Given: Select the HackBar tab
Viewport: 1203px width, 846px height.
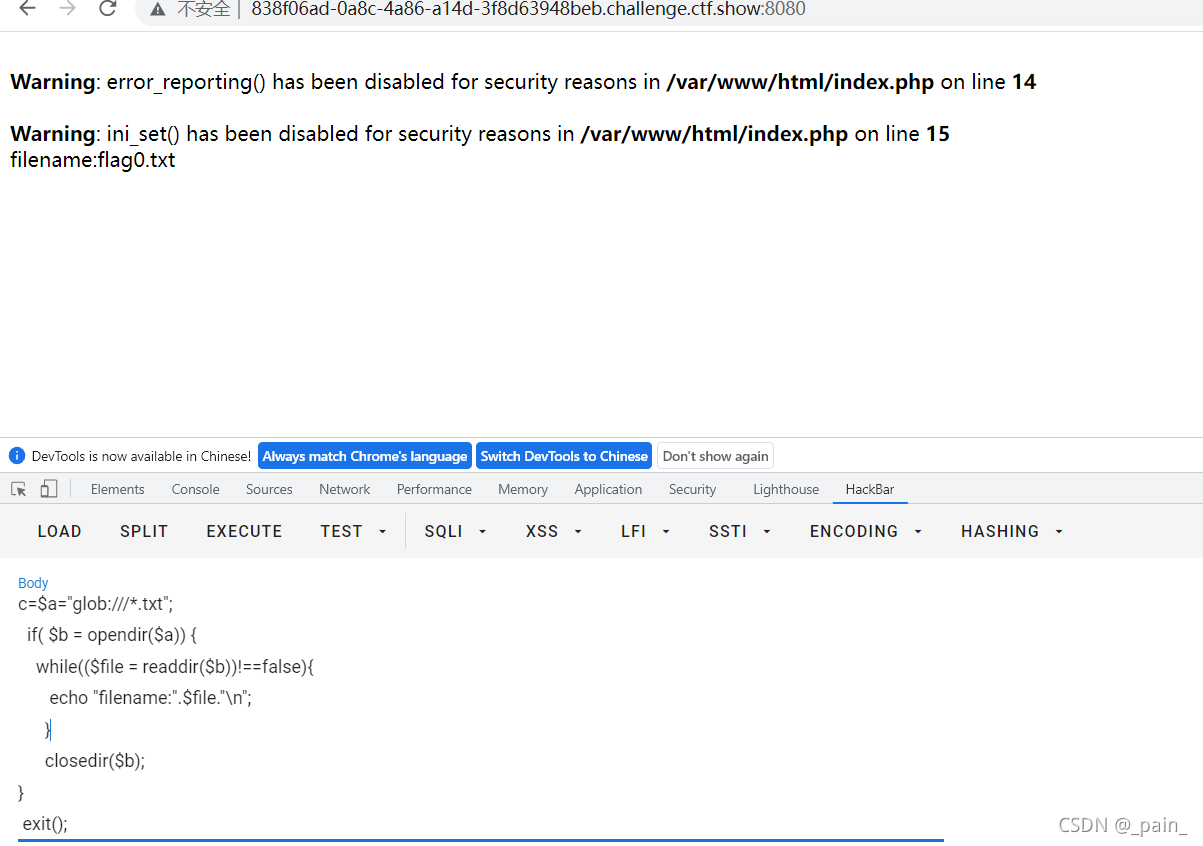Looking at the screenshot, I should (870, 489).
